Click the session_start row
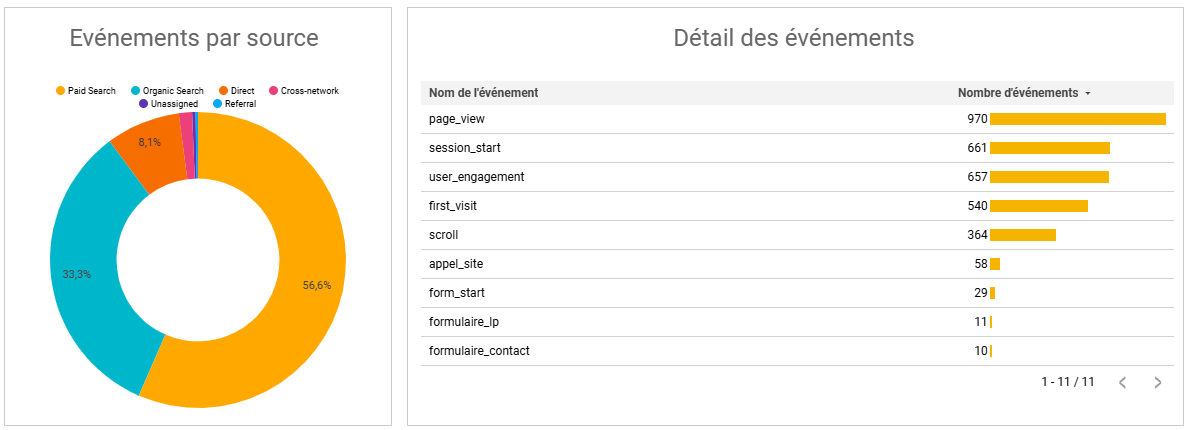1187x430 pixels. tap(795, 148)
